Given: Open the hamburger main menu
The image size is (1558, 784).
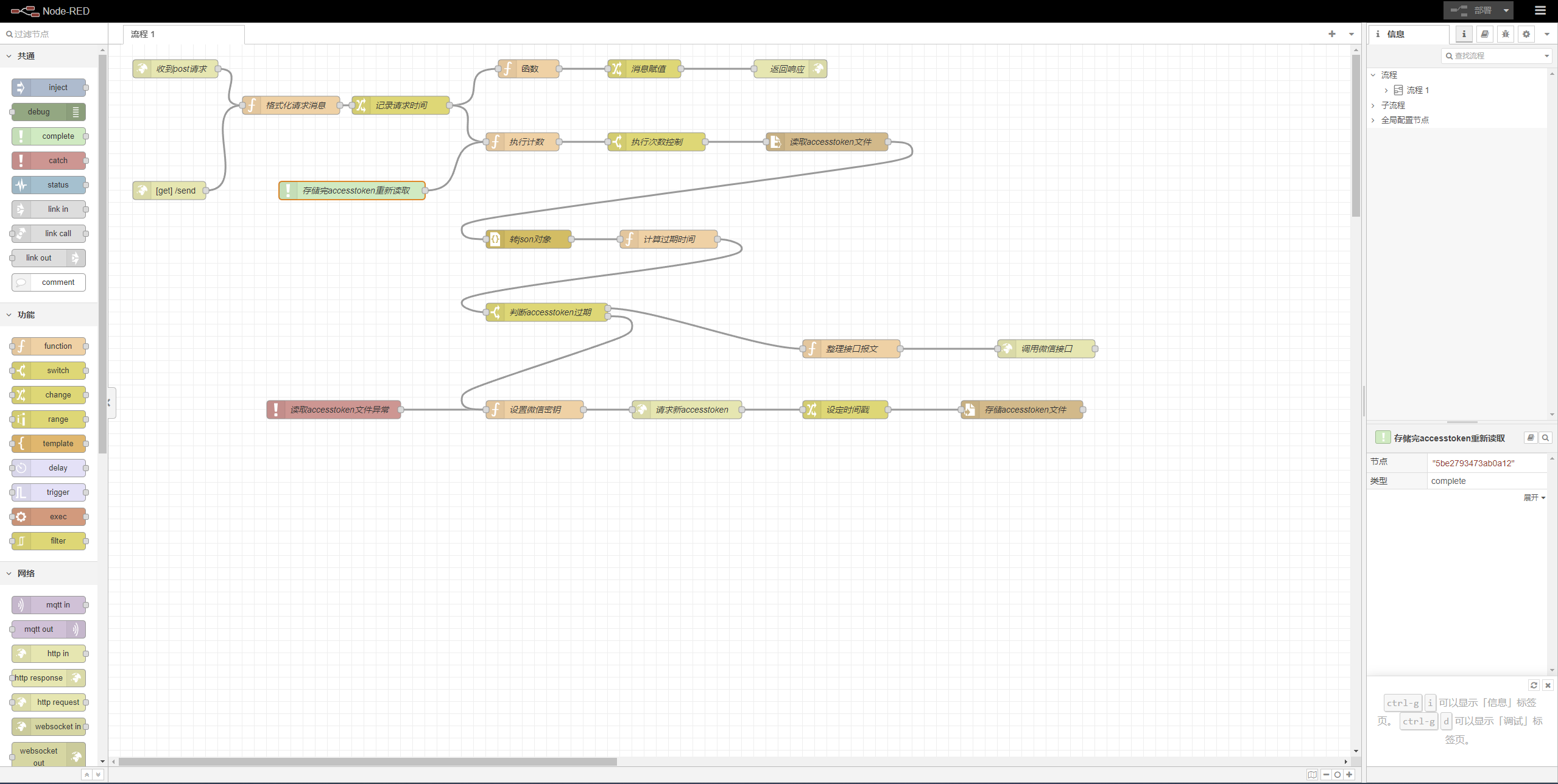Looking at the screenshot, I should coord(1540,10).
